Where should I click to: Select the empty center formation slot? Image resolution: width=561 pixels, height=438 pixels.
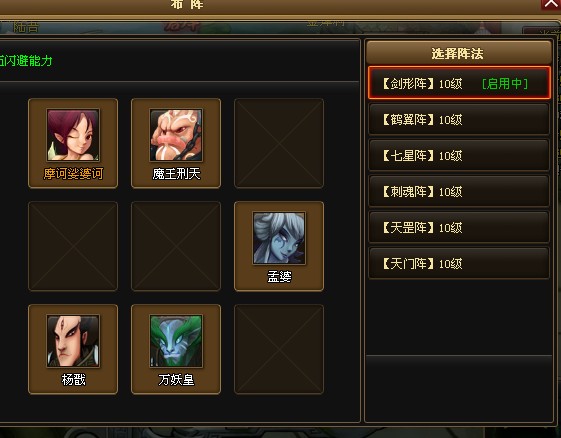point(176,246)
